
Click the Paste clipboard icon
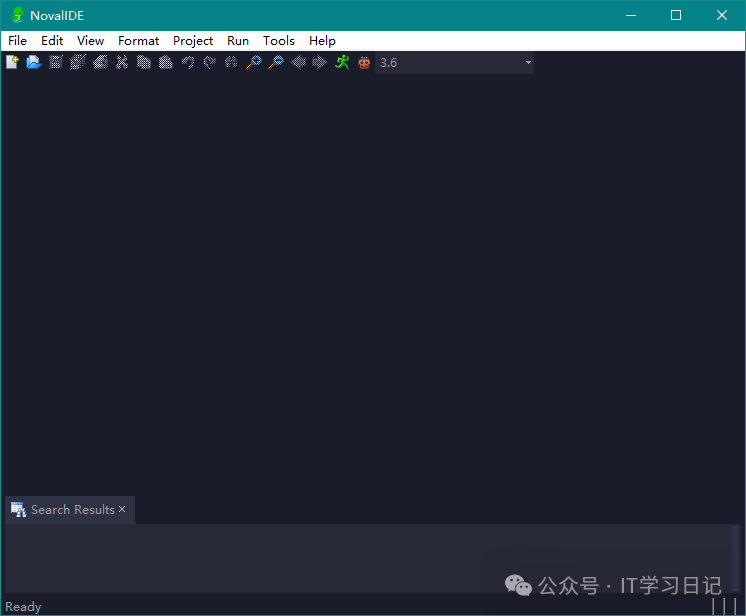[166, 62]
